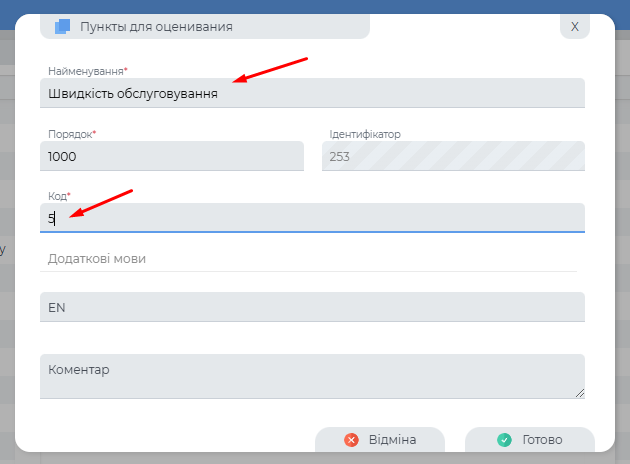This screenshot has height=464, width=630.
Task: Click the disabled Ідентифікатор field showing 253
Action: tap(453, 156)
